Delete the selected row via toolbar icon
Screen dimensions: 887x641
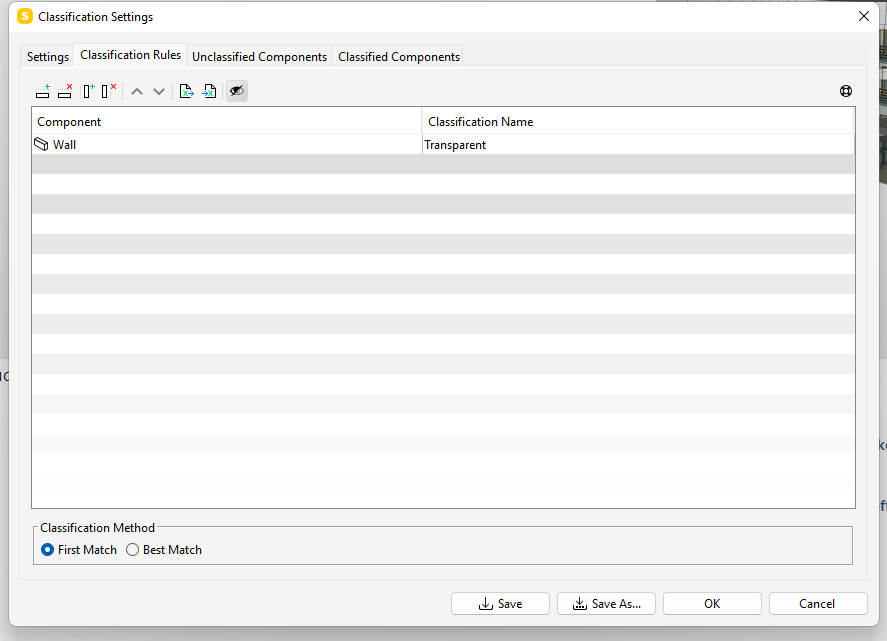65,91
